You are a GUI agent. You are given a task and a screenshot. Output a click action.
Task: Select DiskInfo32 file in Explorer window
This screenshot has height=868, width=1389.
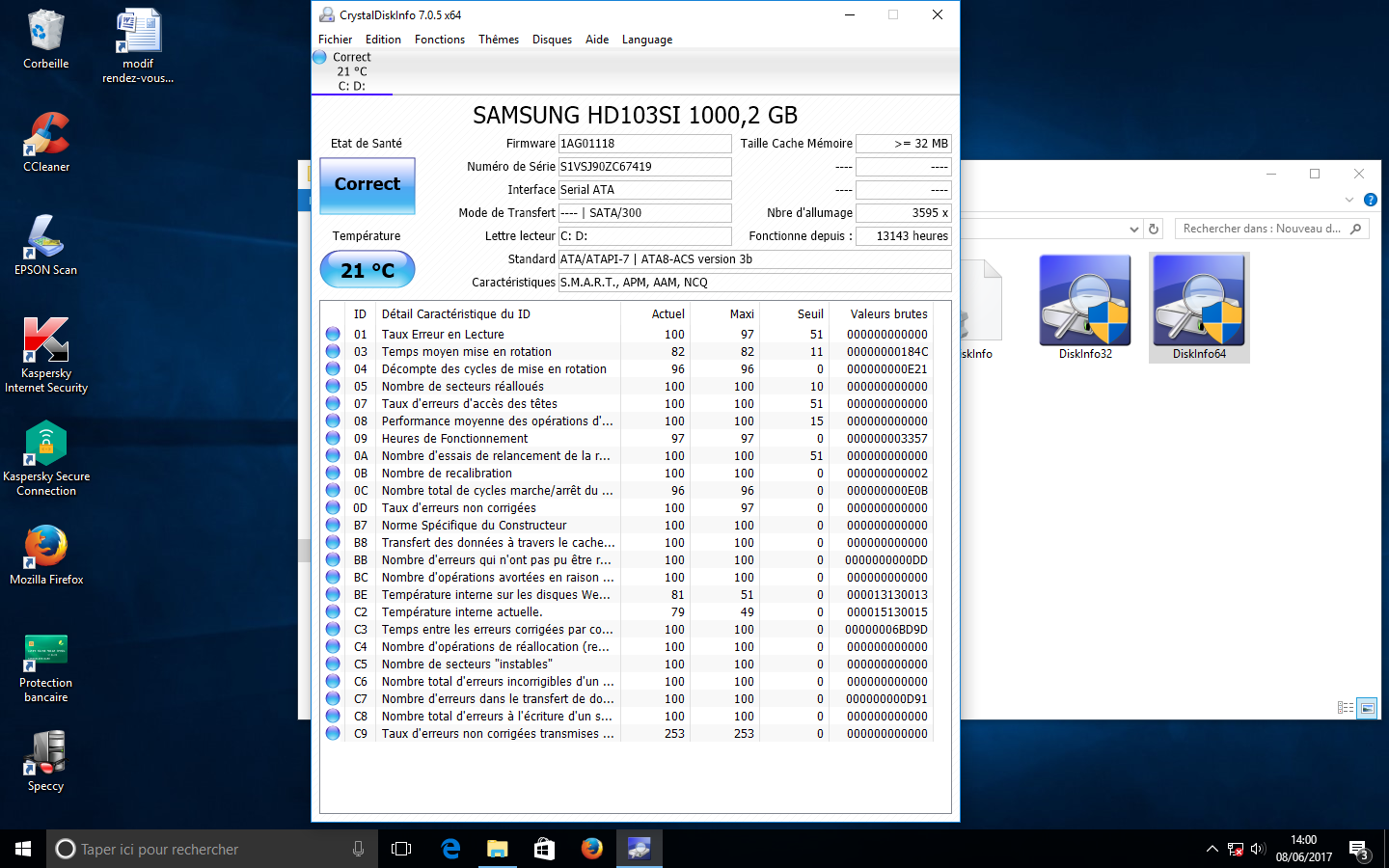point(1085,308)
